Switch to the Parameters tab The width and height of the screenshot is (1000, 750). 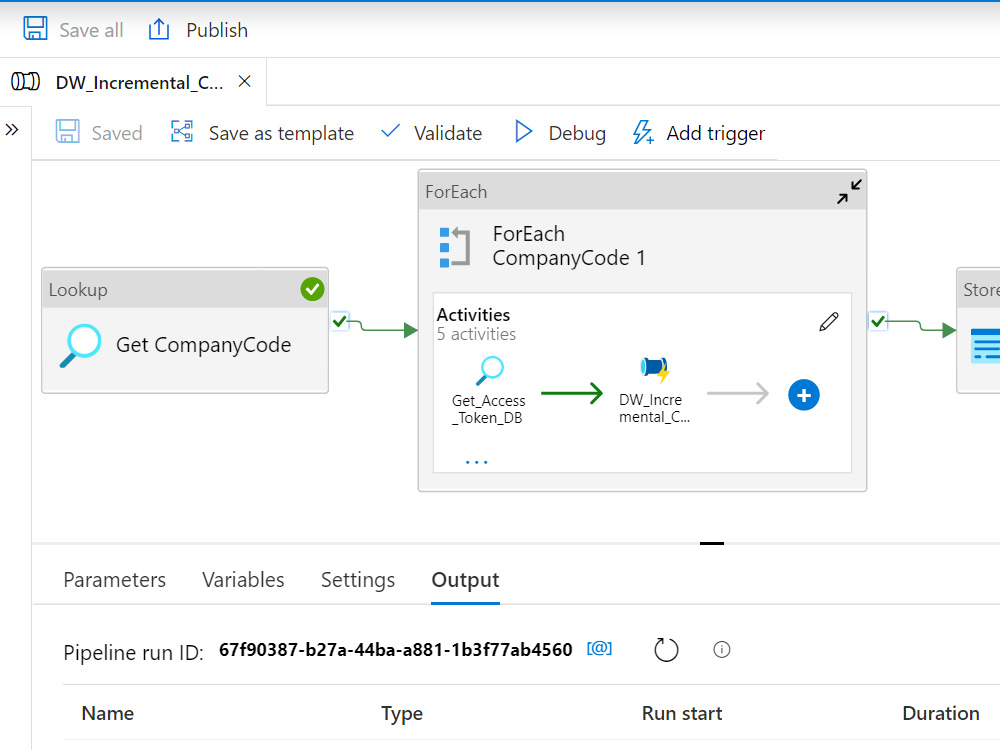pyautogui.click(x=115, y=580)
